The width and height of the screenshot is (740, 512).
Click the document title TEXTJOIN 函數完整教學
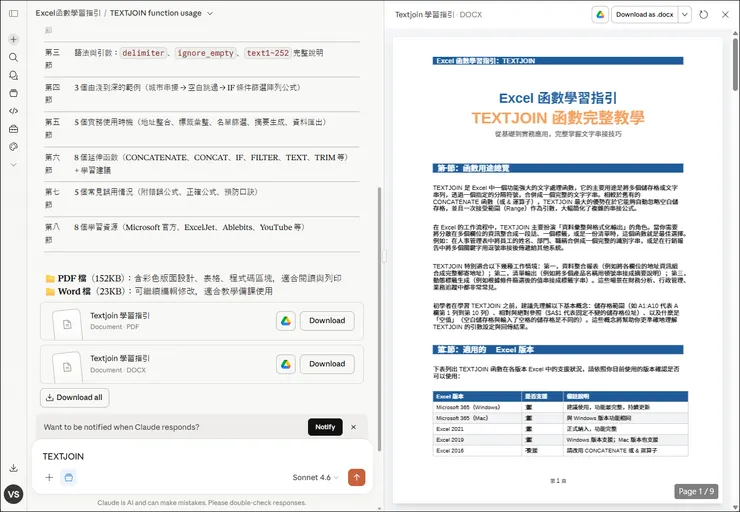pyautogui.click(x=558, y=118)
